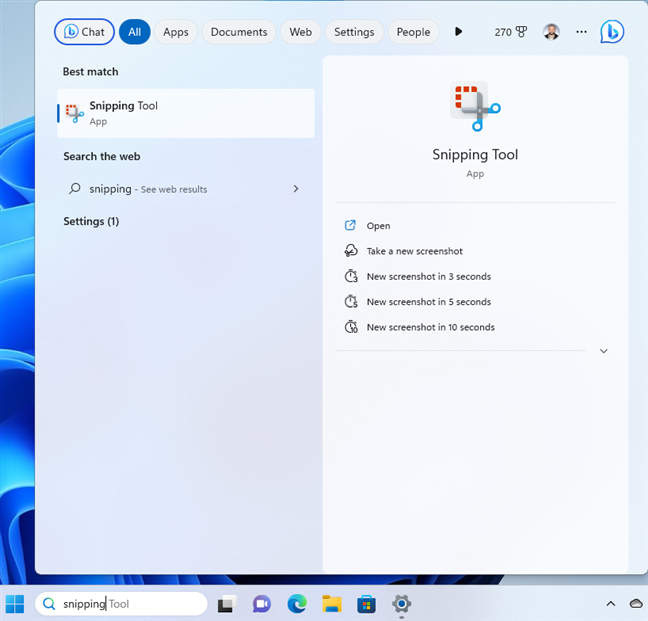Open the Settings (1) results group
Image resolution: width=648 pixels, height=621 pixels.
click(91, 221)
